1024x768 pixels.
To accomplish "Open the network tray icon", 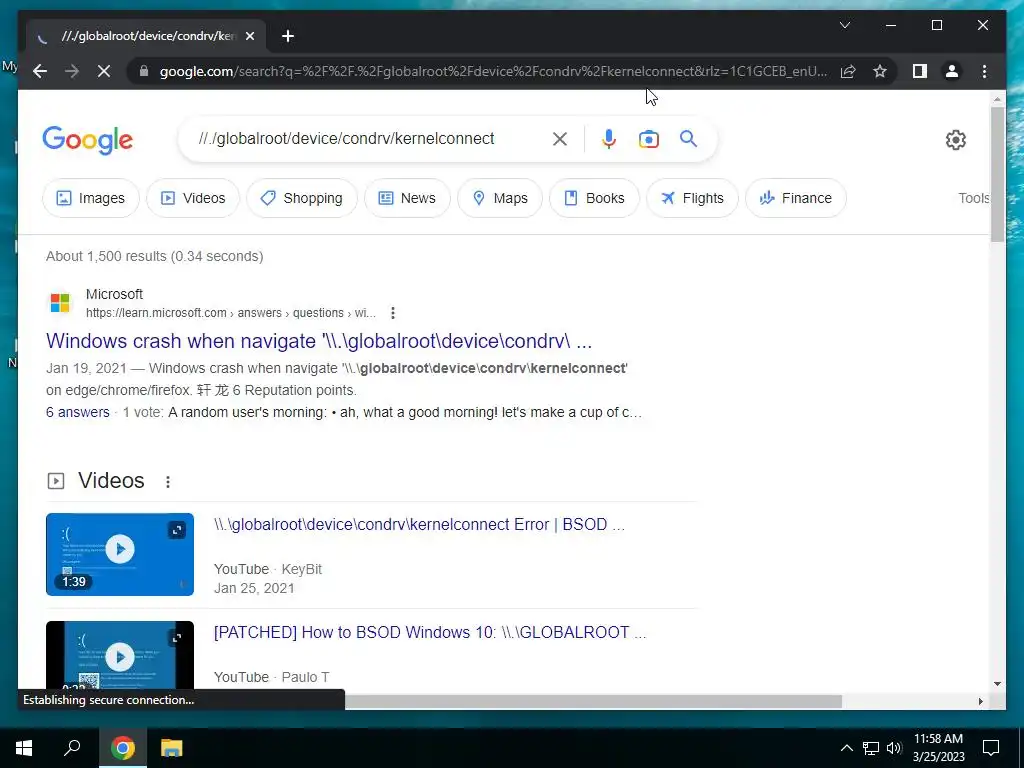I will click(871, 748).
